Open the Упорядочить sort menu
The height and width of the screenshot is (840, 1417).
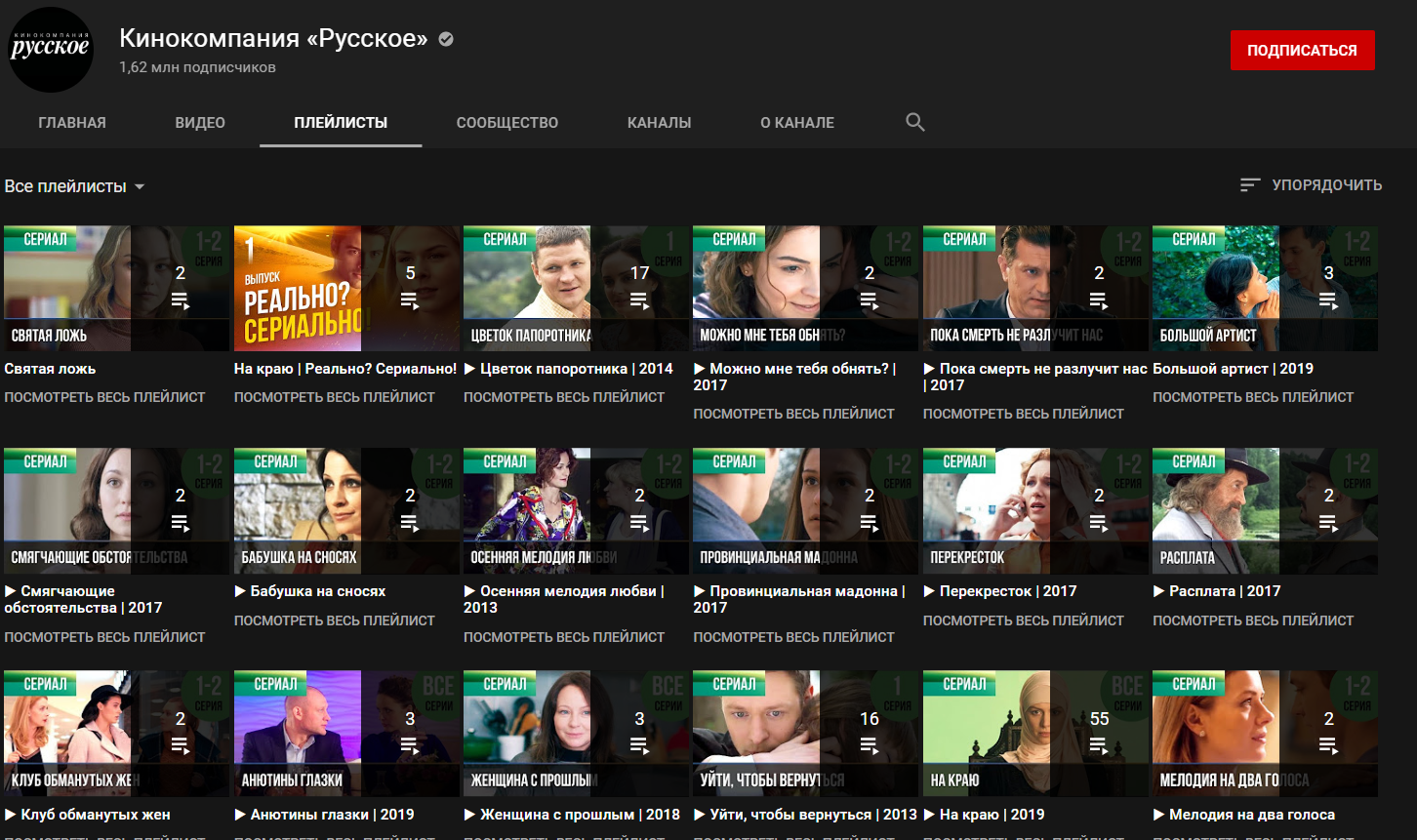[1325, 185]
